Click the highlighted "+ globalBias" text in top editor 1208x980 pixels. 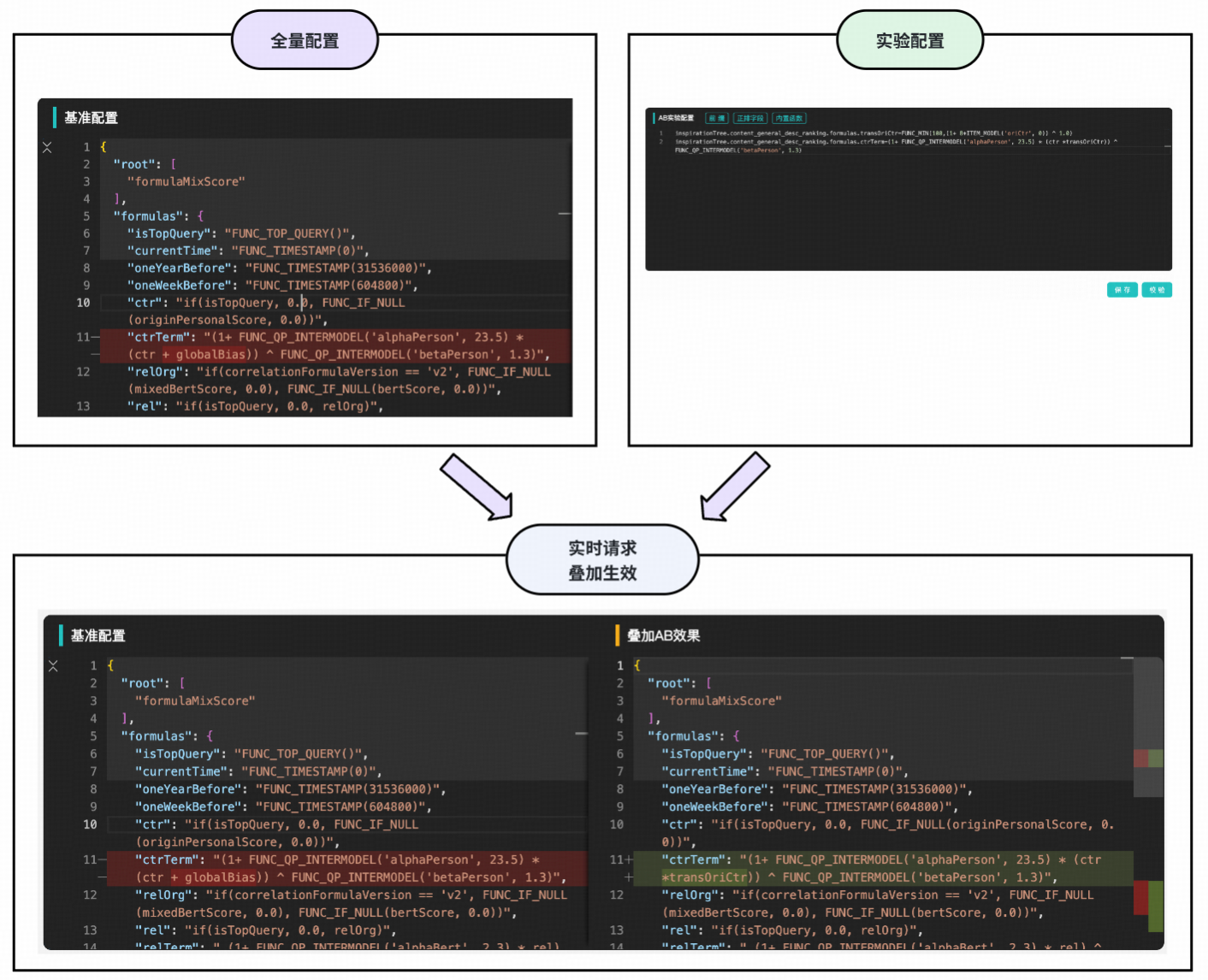click(x=205, y=355)
